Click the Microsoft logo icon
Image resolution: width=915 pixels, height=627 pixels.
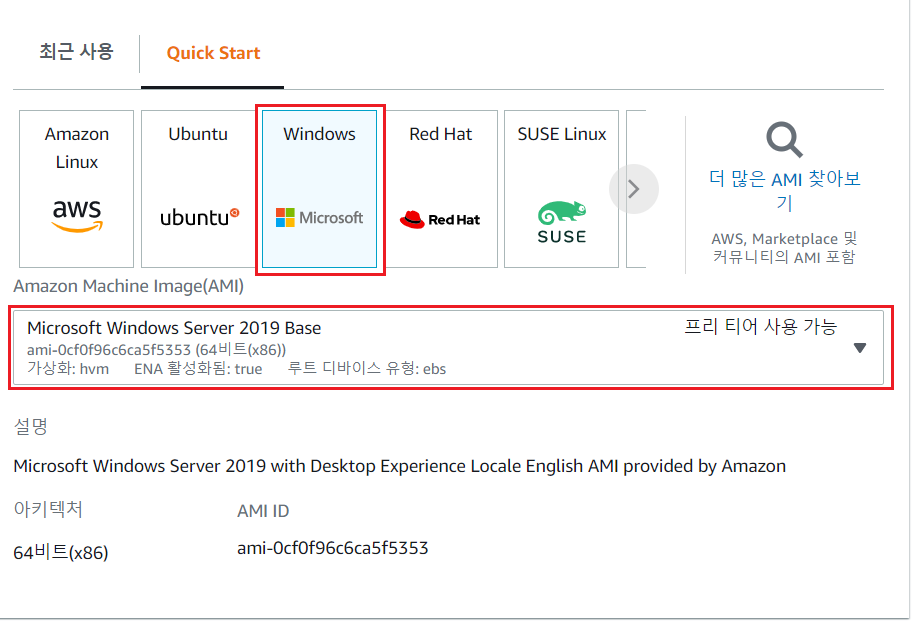click(319, 218)
